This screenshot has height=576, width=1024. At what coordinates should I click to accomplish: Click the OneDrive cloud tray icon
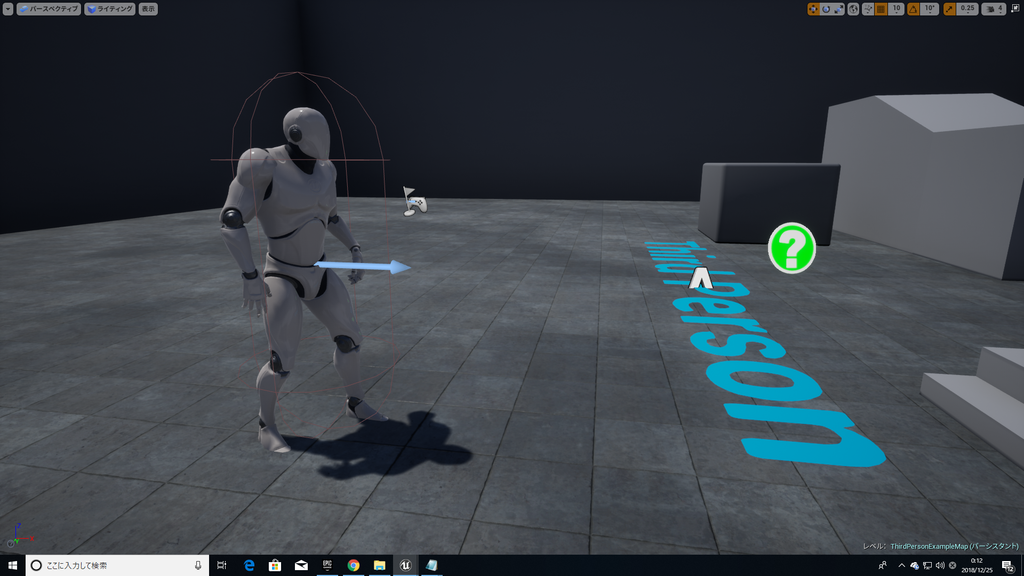point(914,566)
